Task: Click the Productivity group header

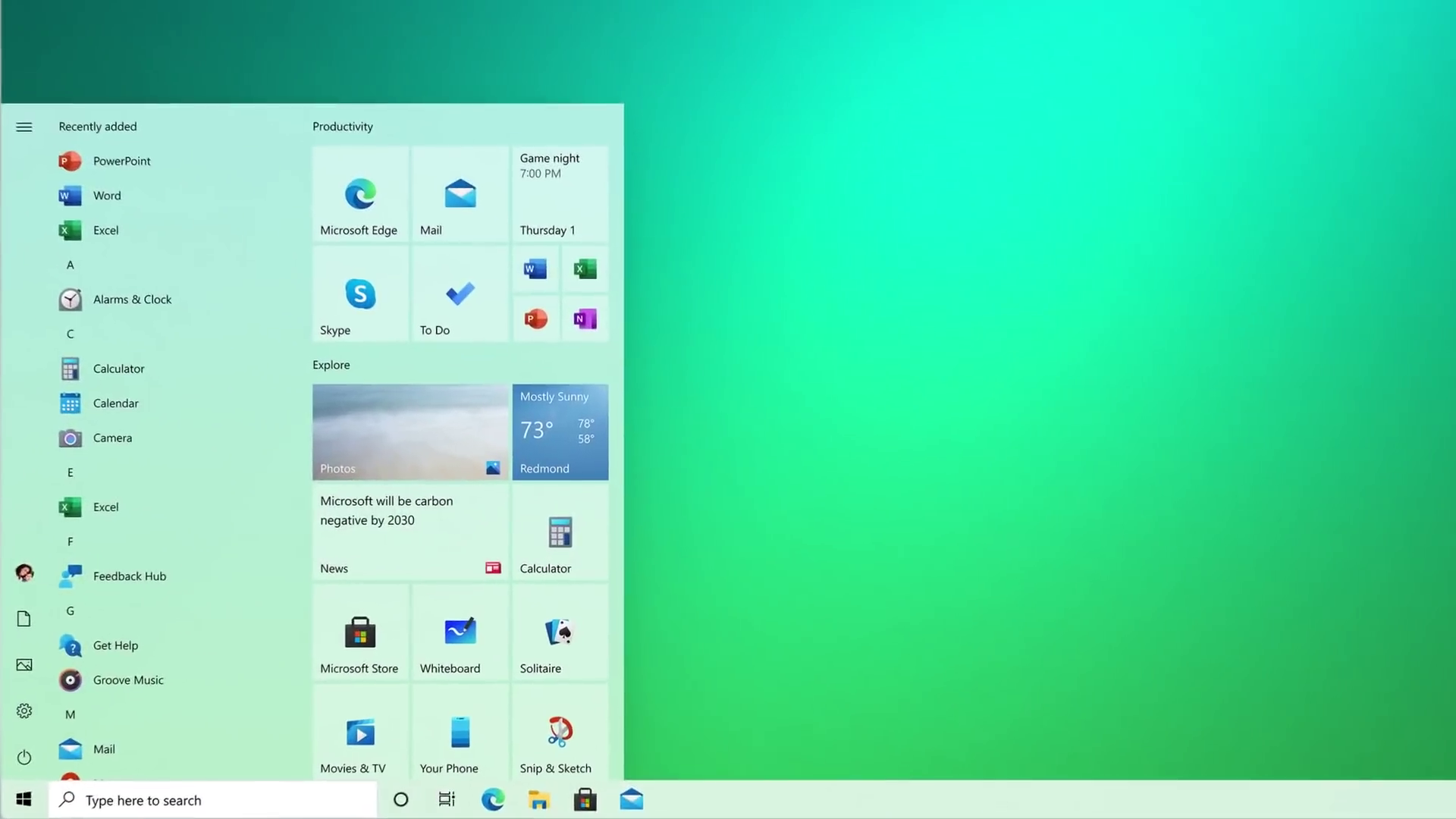Action: click(x=343, y=127)
